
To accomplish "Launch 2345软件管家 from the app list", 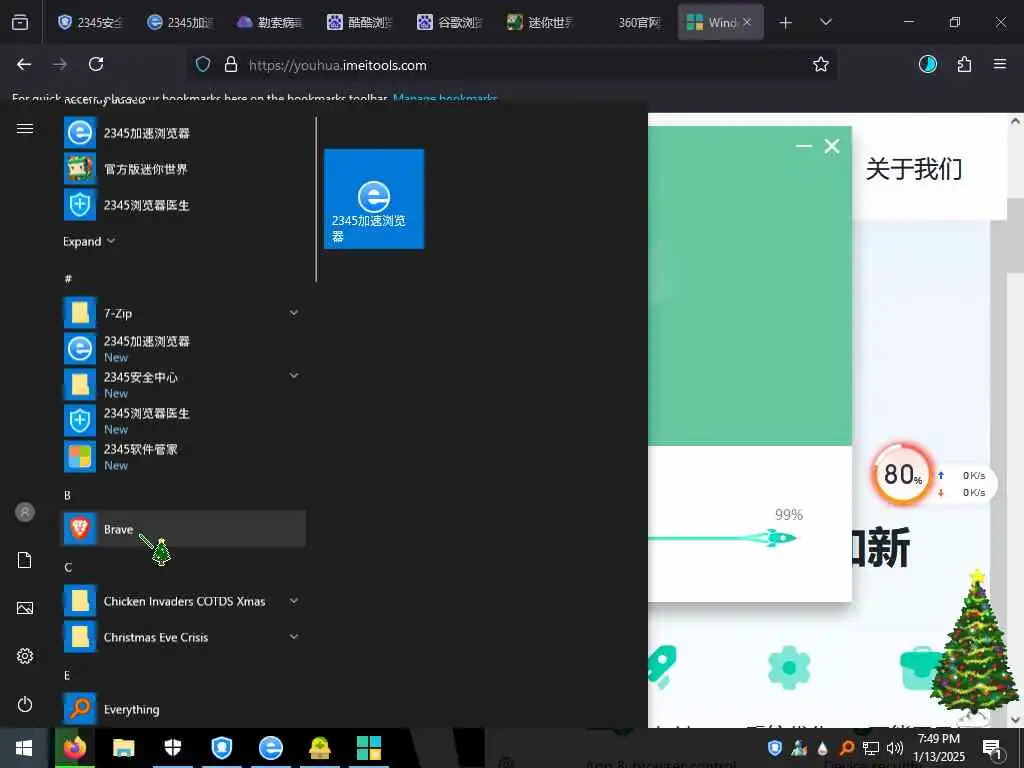I will [x=183, y=457].
